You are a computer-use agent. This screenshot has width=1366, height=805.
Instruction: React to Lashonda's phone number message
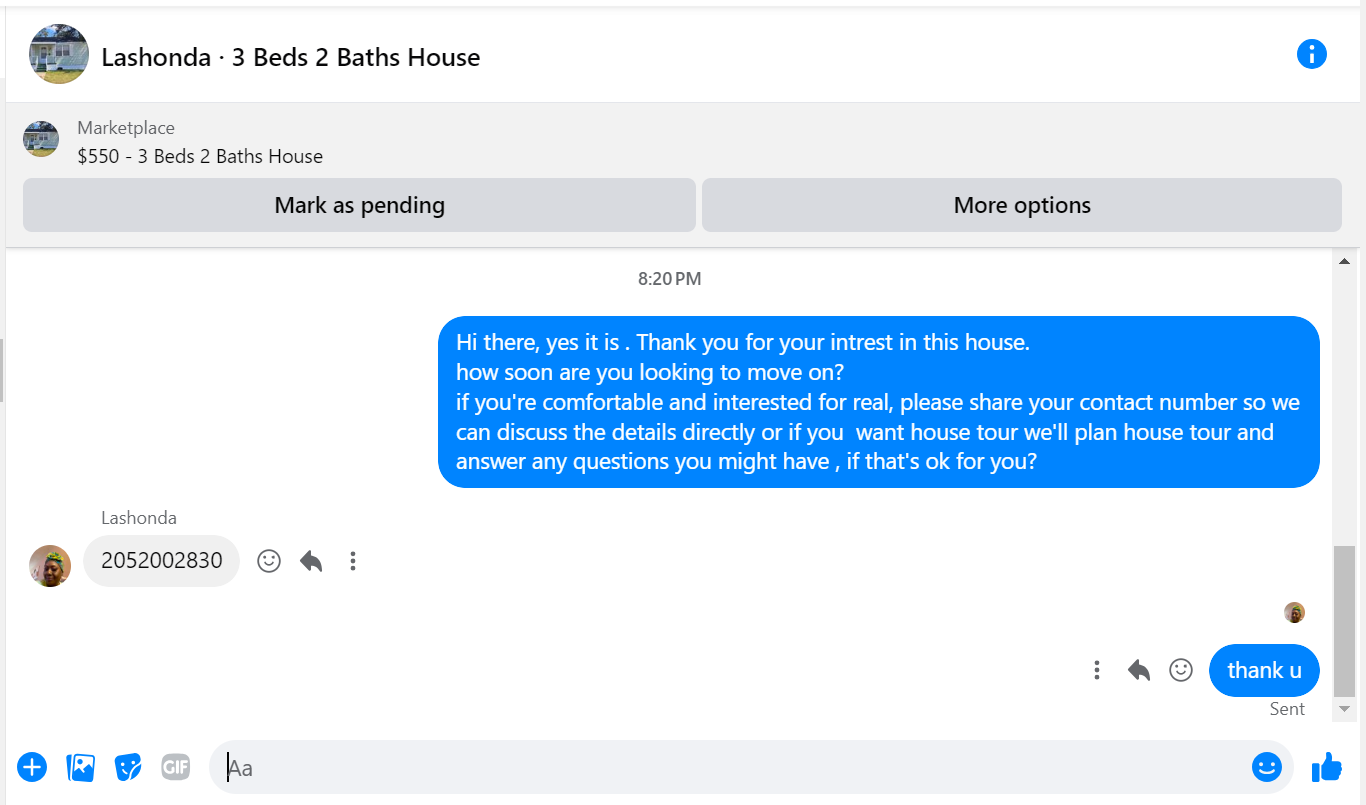(x=269, y=561)
